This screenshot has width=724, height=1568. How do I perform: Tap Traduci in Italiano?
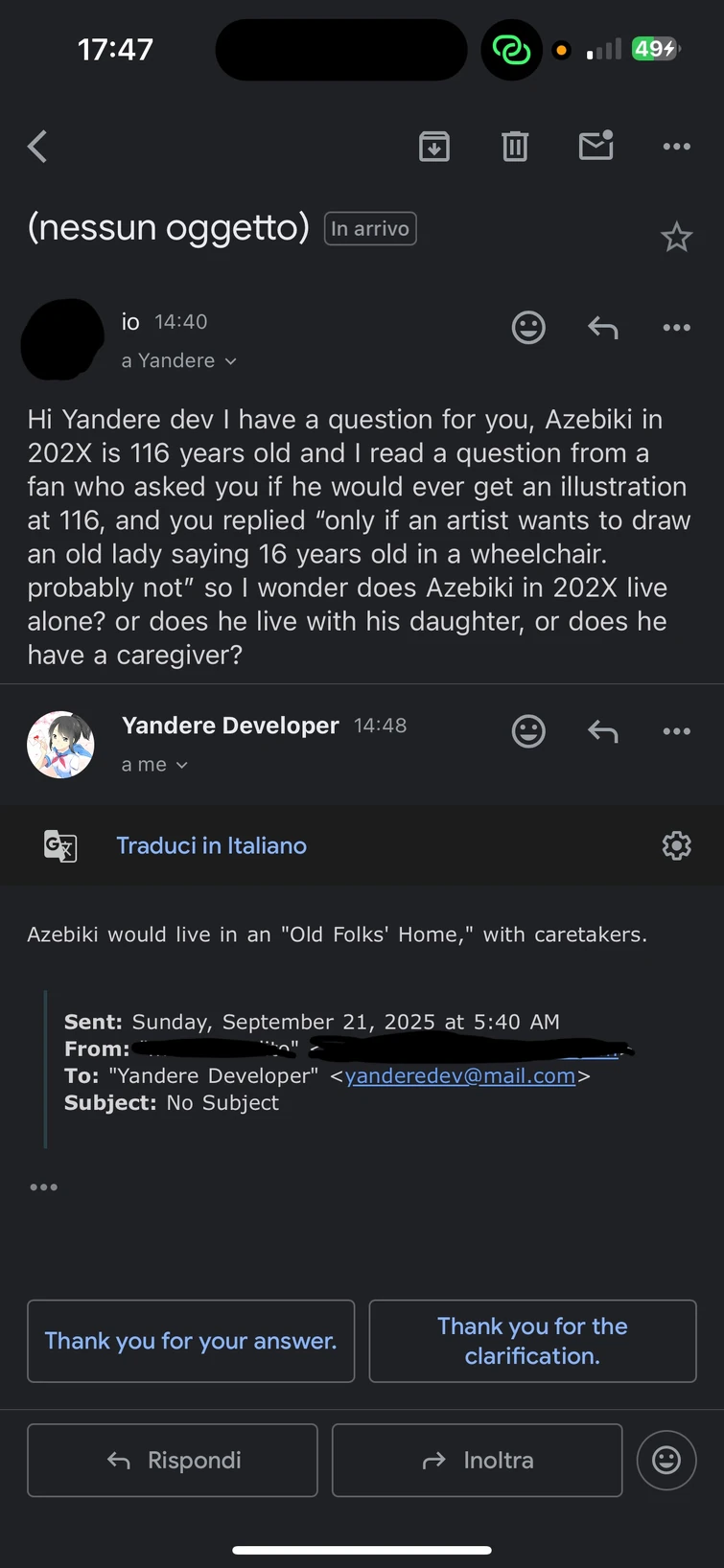click(x=211, y=845)
